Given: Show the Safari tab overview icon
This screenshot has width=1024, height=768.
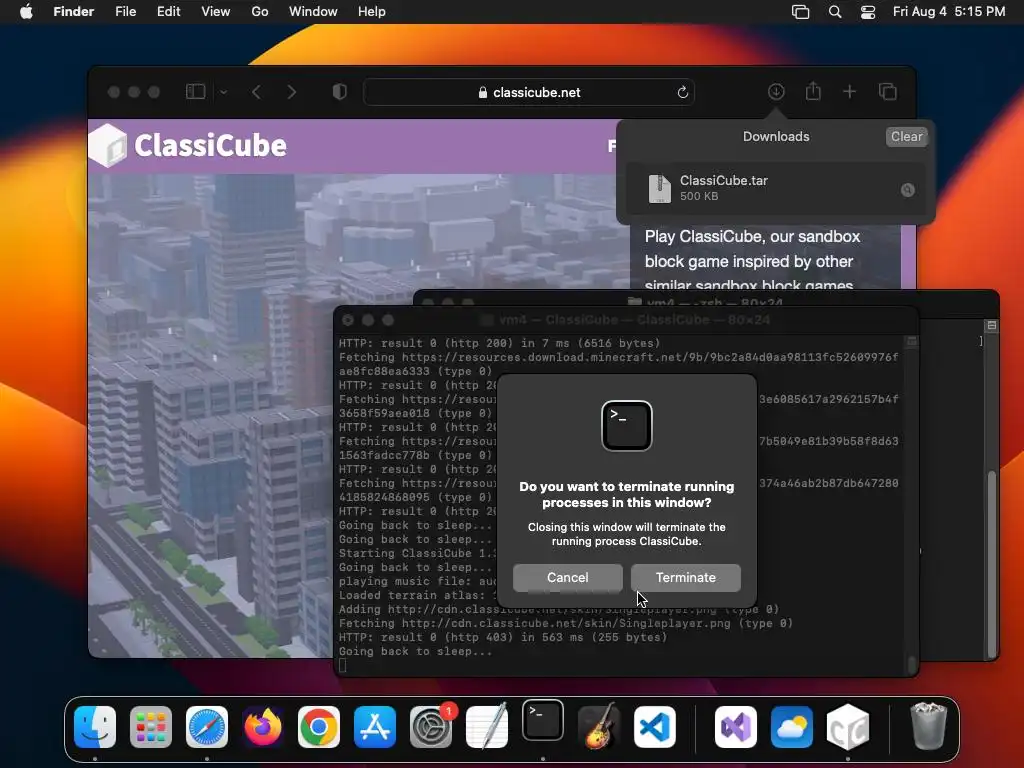Looking at the screenshot, I should [888, 92].
